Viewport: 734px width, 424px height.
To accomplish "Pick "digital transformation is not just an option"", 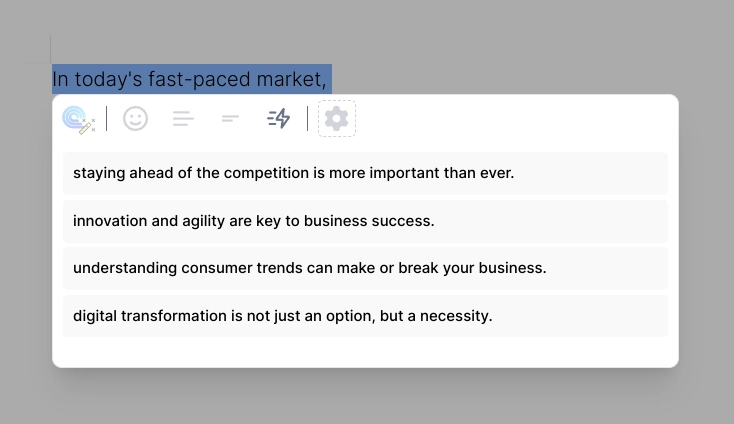I will [x=365, y=316].
